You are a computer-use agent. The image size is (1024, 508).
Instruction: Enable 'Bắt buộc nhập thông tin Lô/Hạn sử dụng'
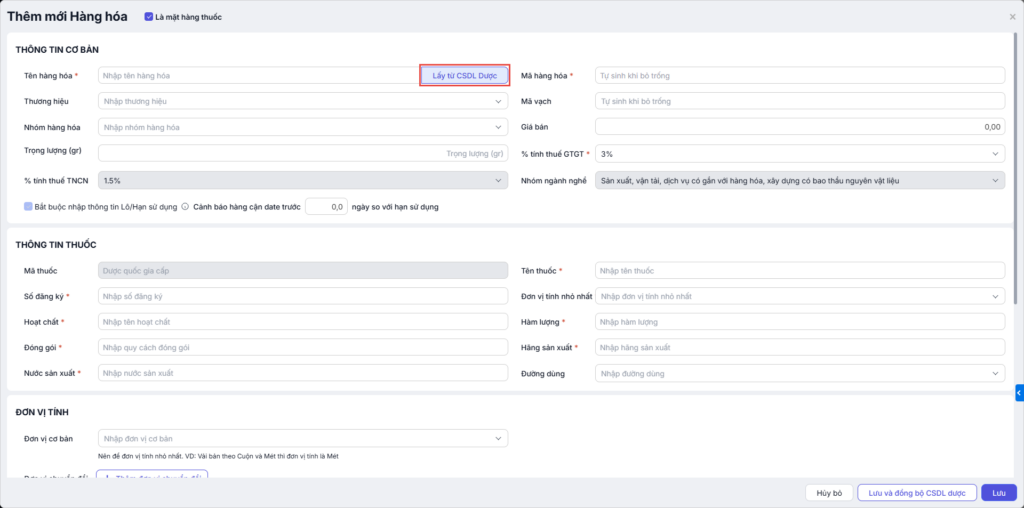28,207
